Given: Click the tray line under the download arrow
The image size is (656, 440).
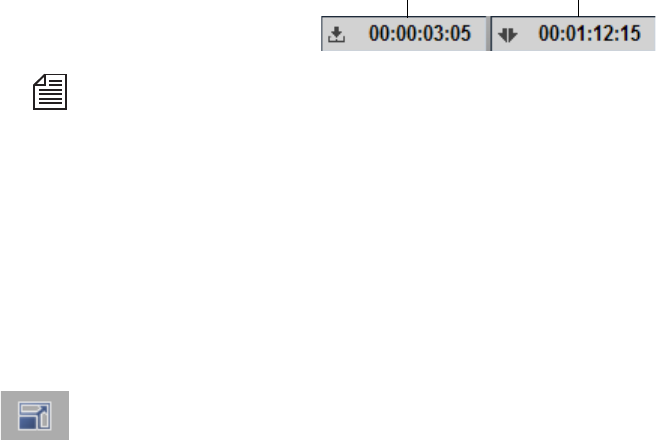Looking at the screenshot, I should (337, 40).
